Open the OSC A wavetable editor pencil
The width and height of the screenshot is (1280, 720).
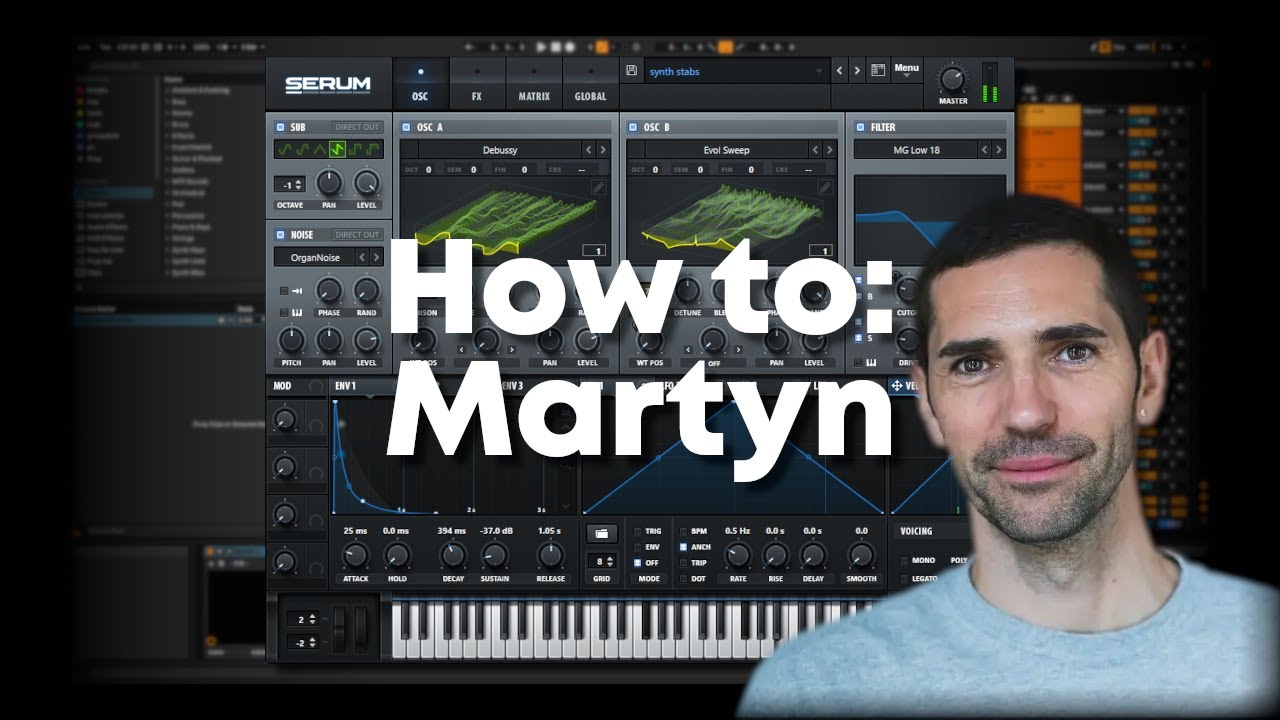tap(598, 187)
